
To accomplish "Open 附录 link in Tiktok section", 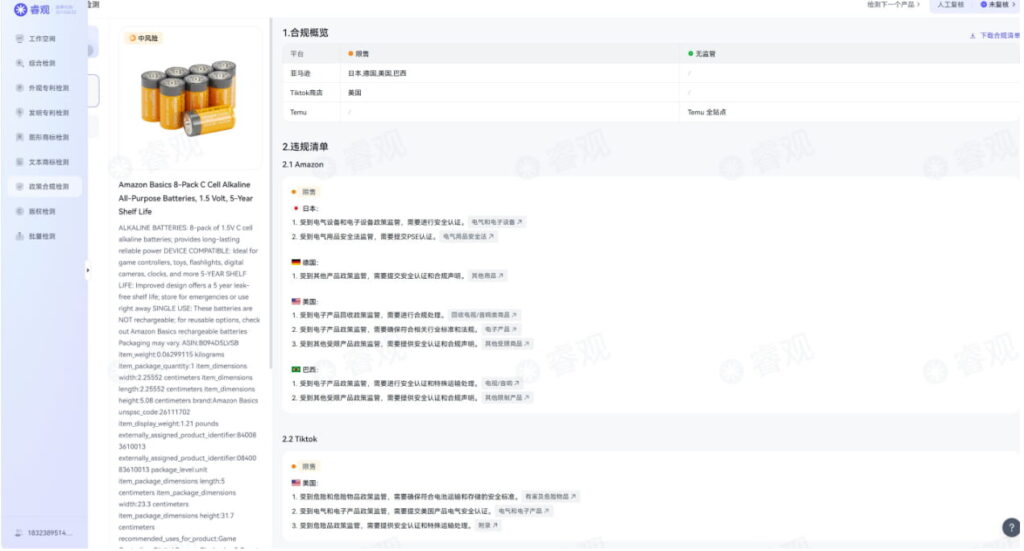I will tap(487, 526).
